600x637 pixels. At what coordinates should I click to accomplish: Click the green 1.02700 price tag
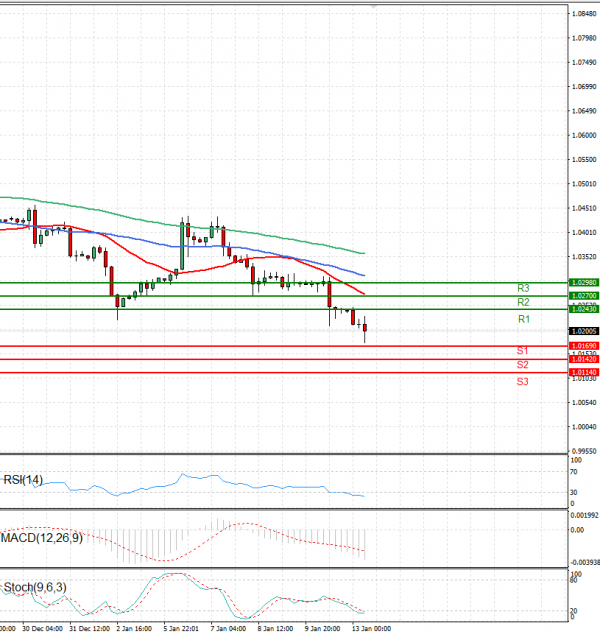(x=584, y=296)
